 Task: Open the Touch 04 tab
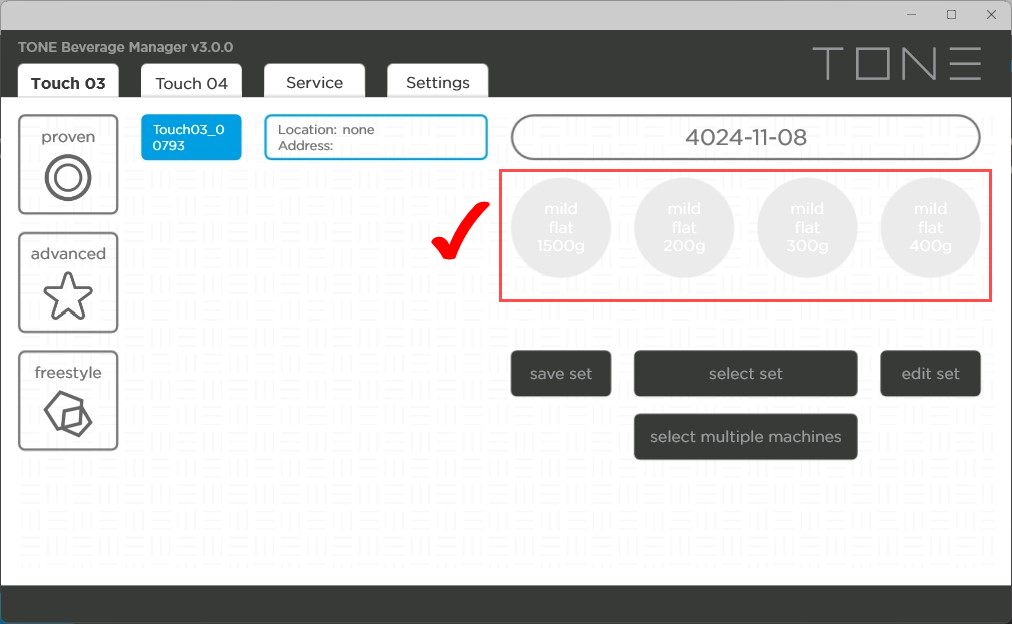pyautogui.click(x=191, y=82)
